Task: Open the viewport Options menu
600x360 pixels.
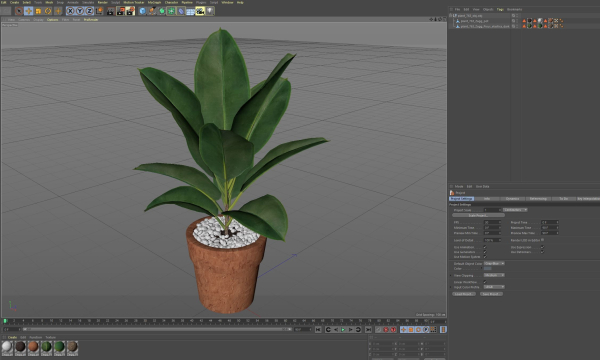Action: click(52, 20)
